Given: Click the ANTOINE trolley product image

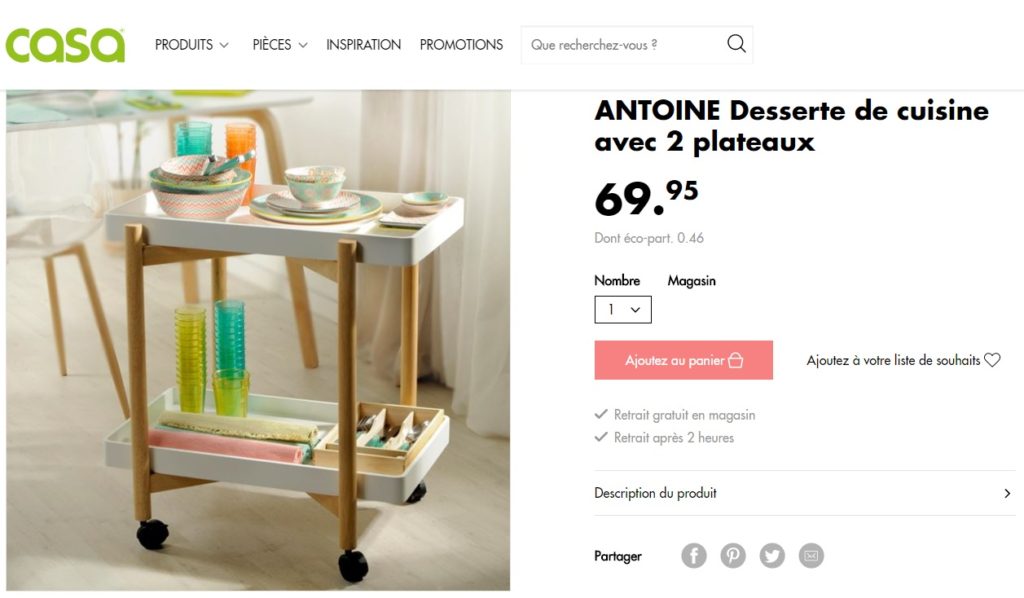Looking at the screenshot, I should [x=258, y=340].
